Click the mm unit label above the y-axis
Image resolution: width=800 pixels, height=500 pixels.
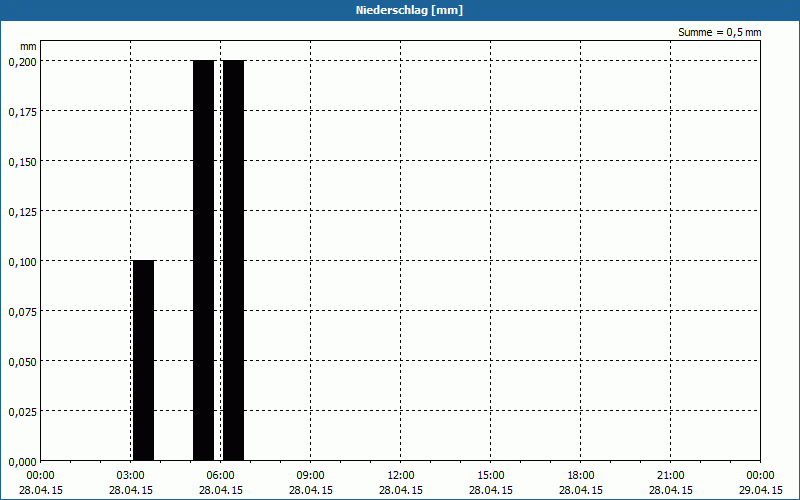28,46
